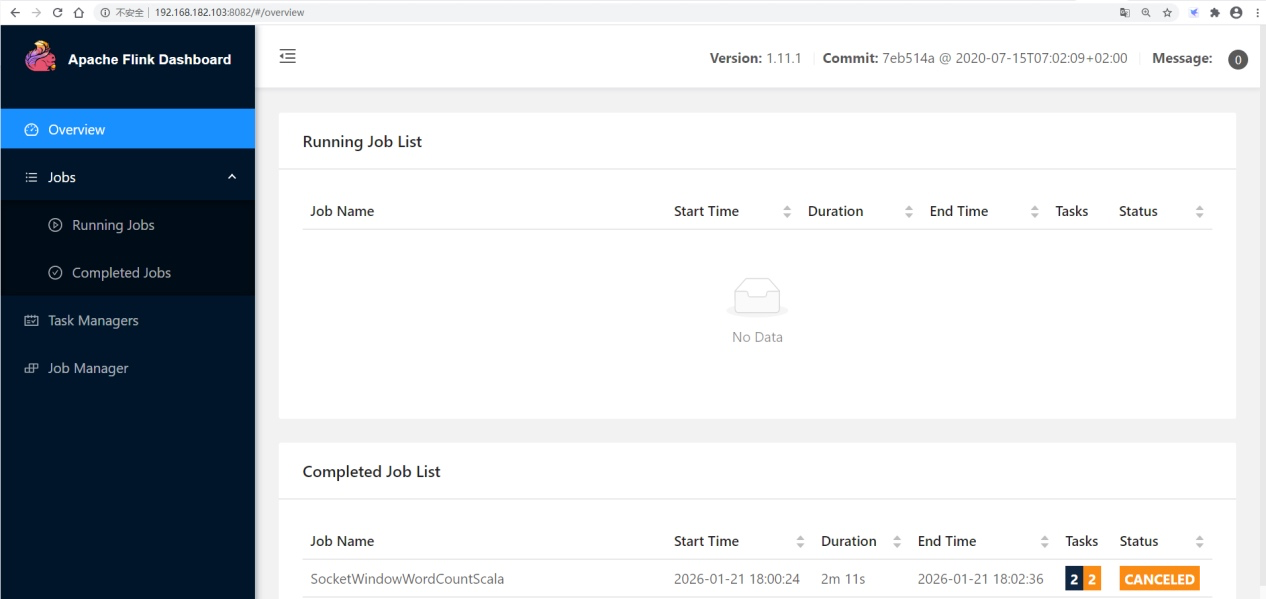Click the message count badge showing 0
Screen dimensions: 1266x599
(x=1238, y=60)
